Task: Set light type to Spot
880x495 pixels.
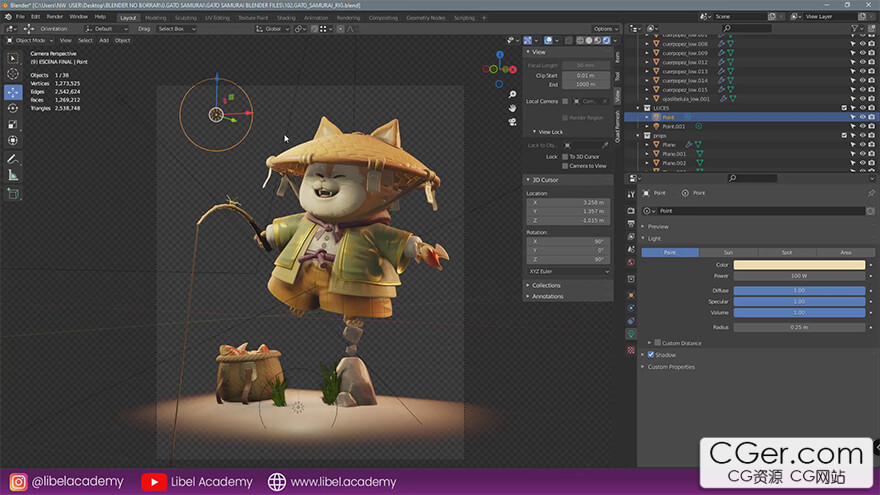Action: coord(787,253)
